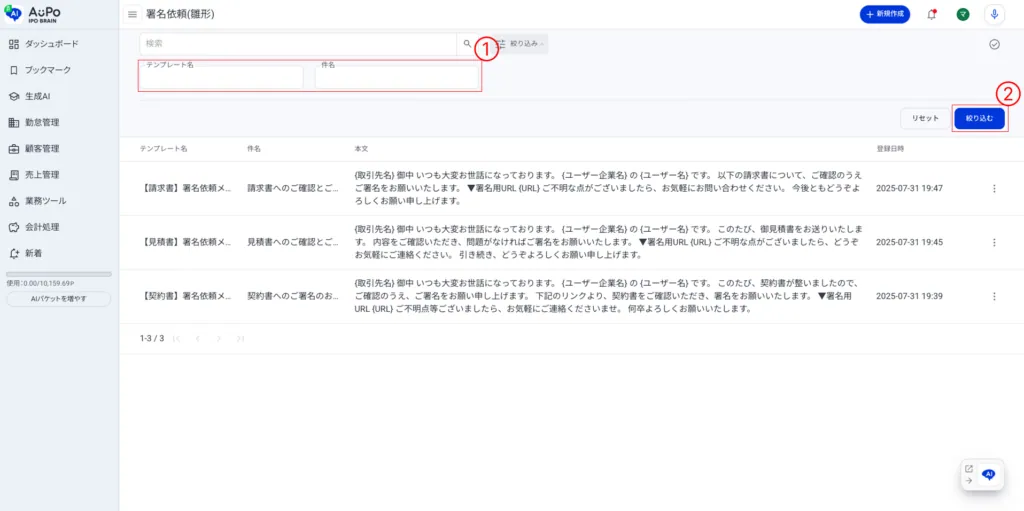Click the magnifier search icon

click(x=467, y=44)
